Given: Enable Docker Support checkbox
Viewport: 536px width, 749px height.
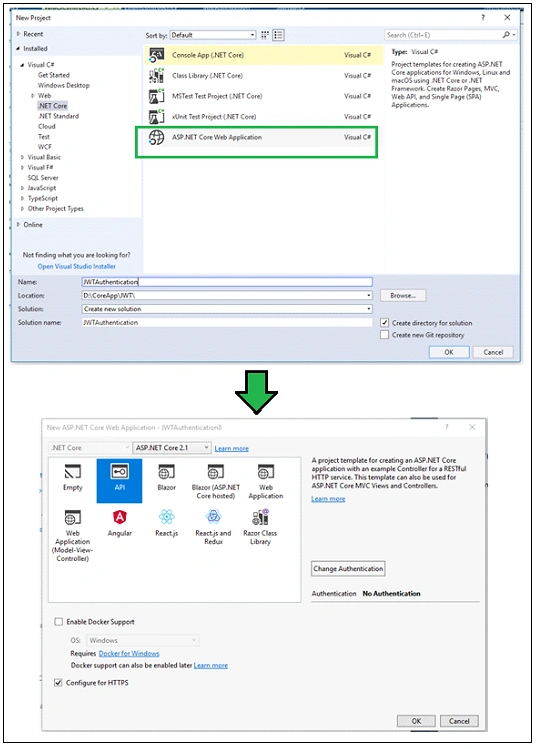Looking at the screenshot, I should 59,621.
